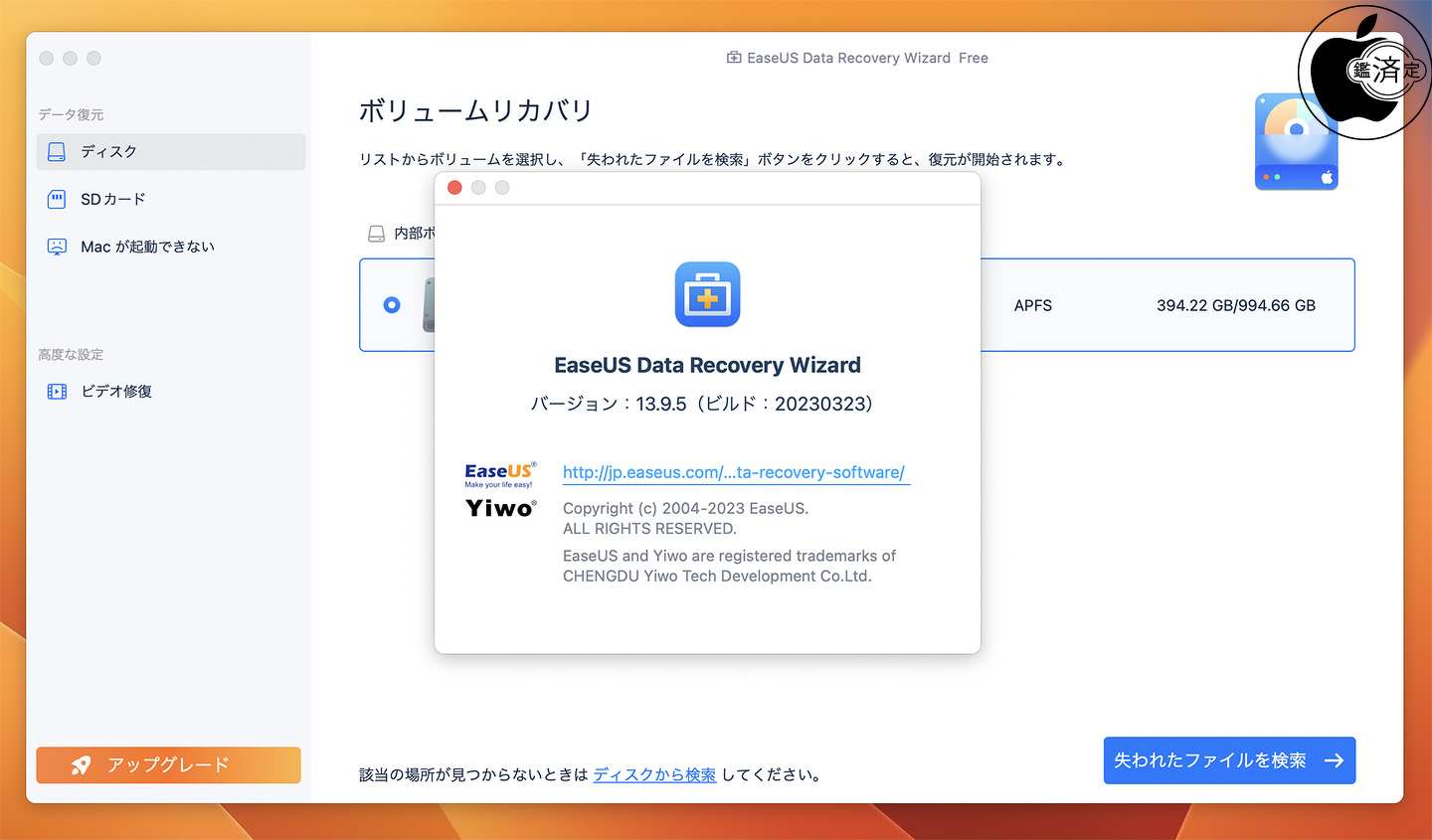Click the Copyright 2004-2023 EaseUS text
Screen dimensions: 1432x840
[x=686, y=508]
